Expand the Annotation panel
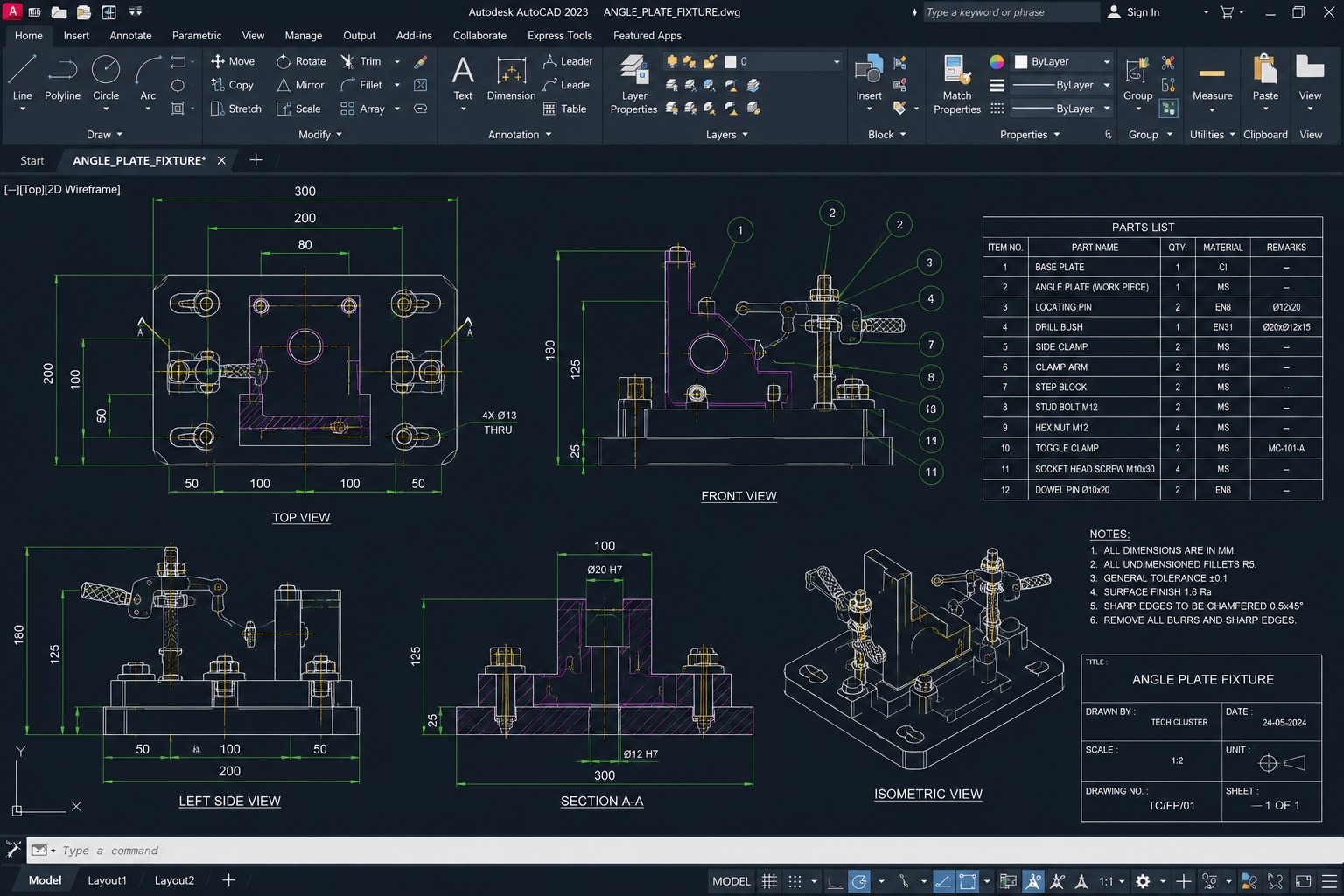 [x=520, y=135]
